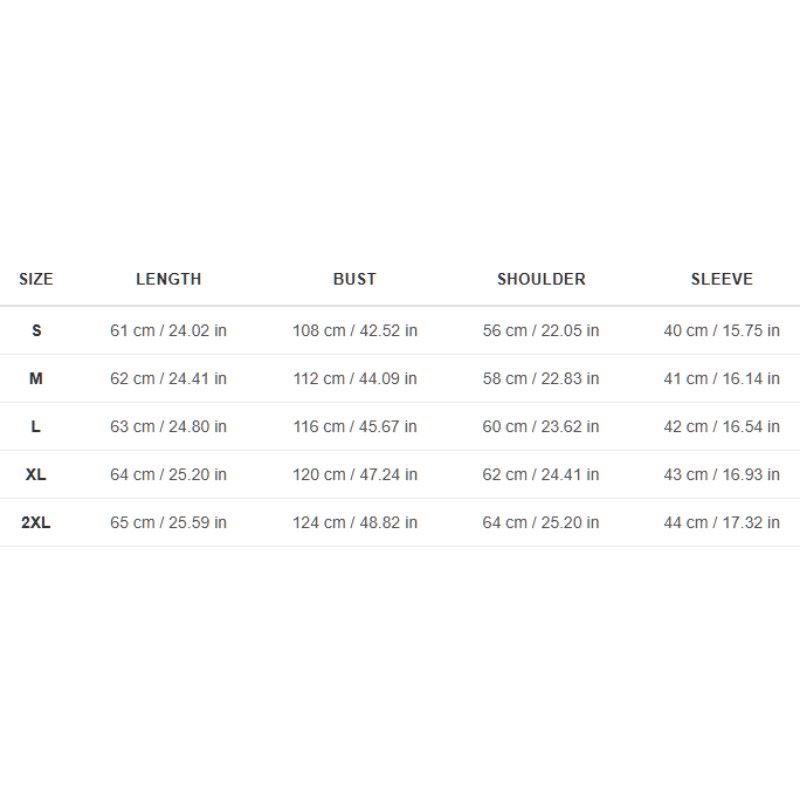The image size is (800, 800).
Task: Click the 61 cm / 24.02 in length cell
Action: [x=168, y=331]
